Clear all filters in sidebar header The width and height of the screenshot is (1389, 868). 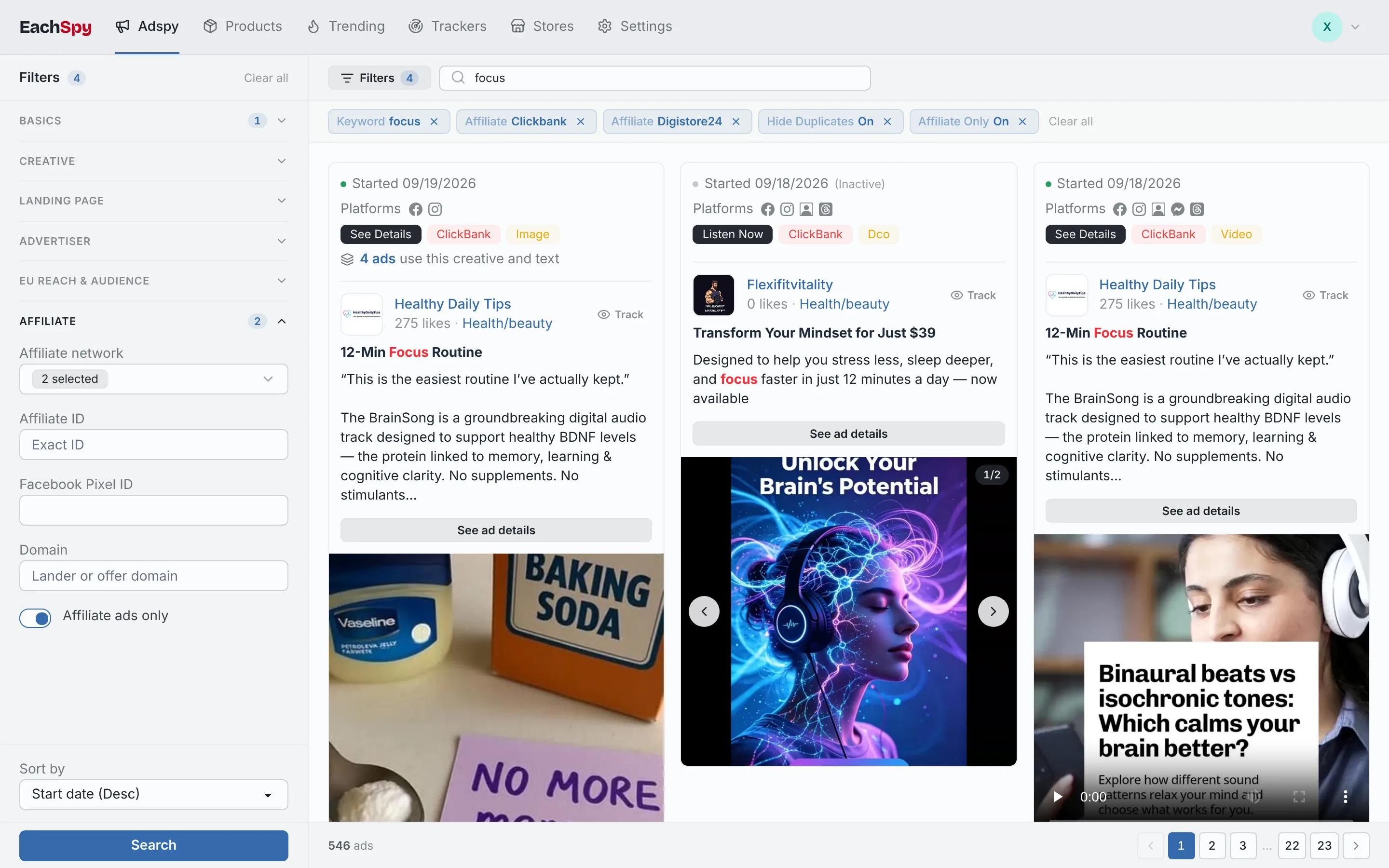(266, 78)
